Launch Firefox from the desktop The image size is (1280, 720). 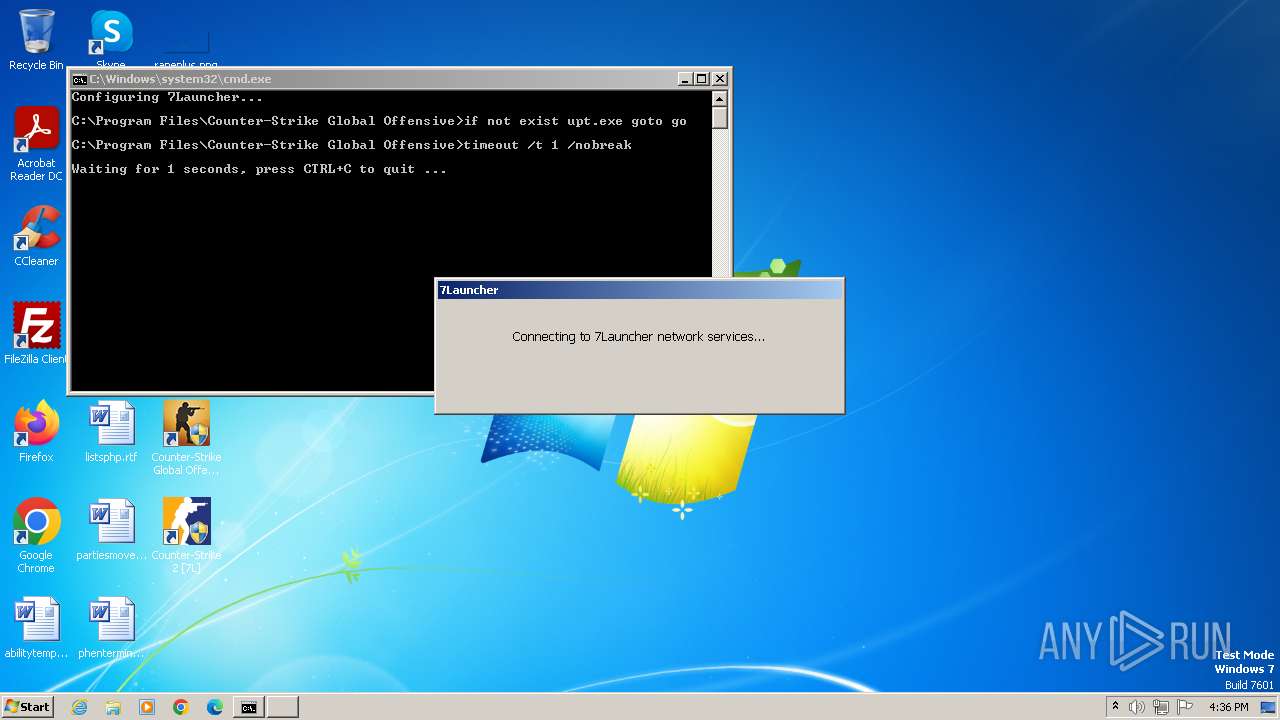pyautogui.click(x=36, y=432)
